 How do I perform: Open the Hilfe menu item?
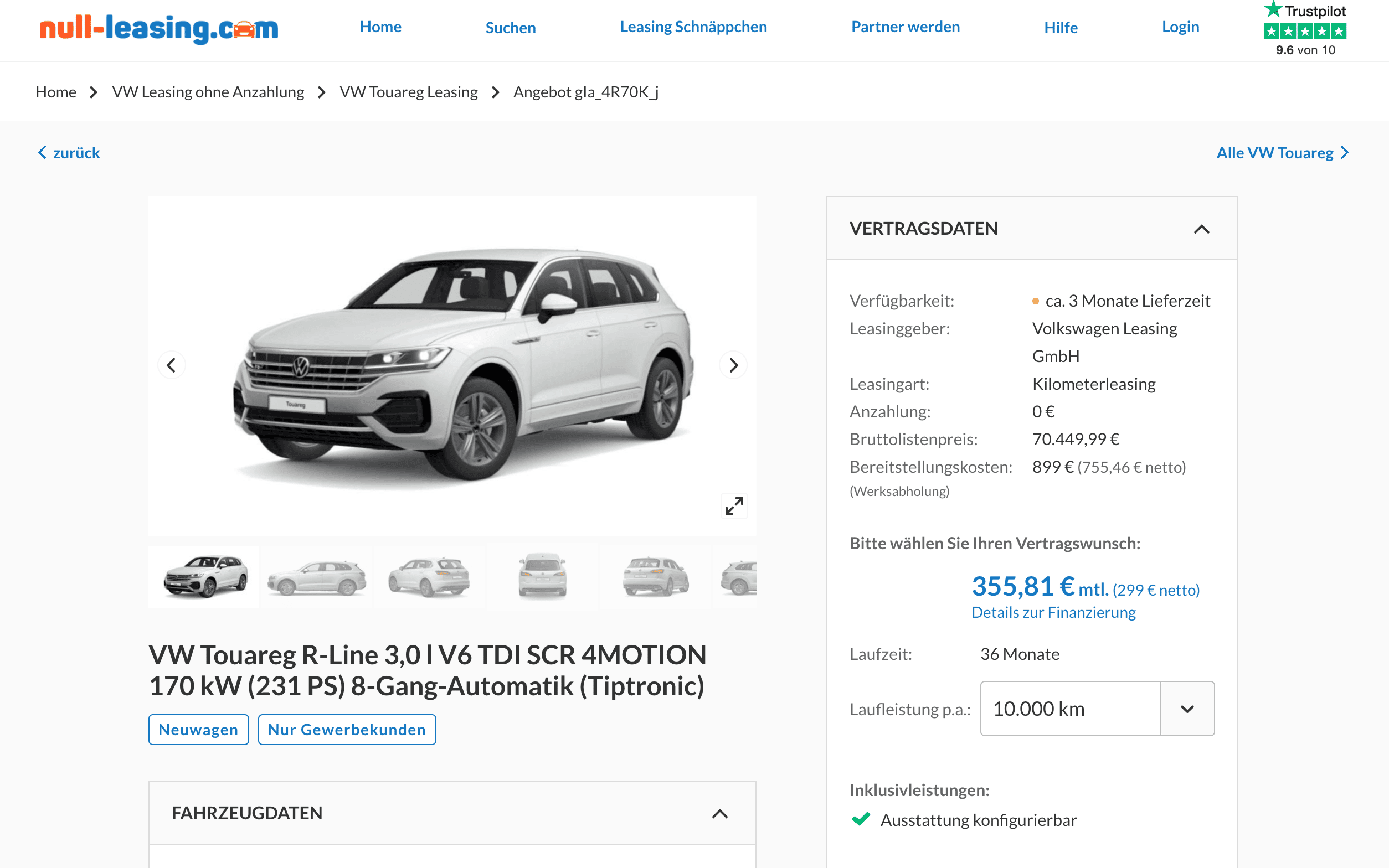(1061, 28)
